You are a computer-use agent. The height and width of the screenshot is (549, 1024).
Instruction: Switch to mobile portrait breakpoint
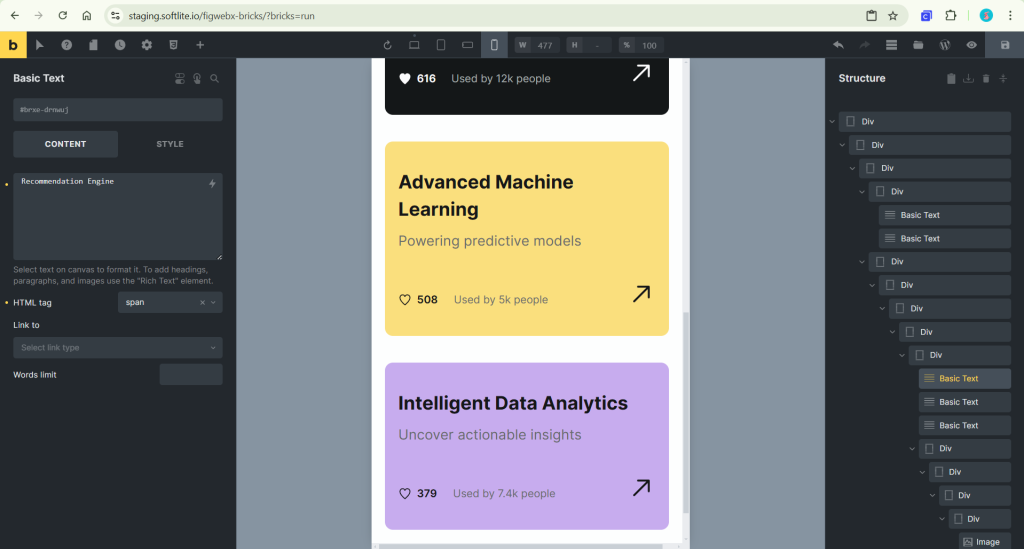[x=494, y=45]
